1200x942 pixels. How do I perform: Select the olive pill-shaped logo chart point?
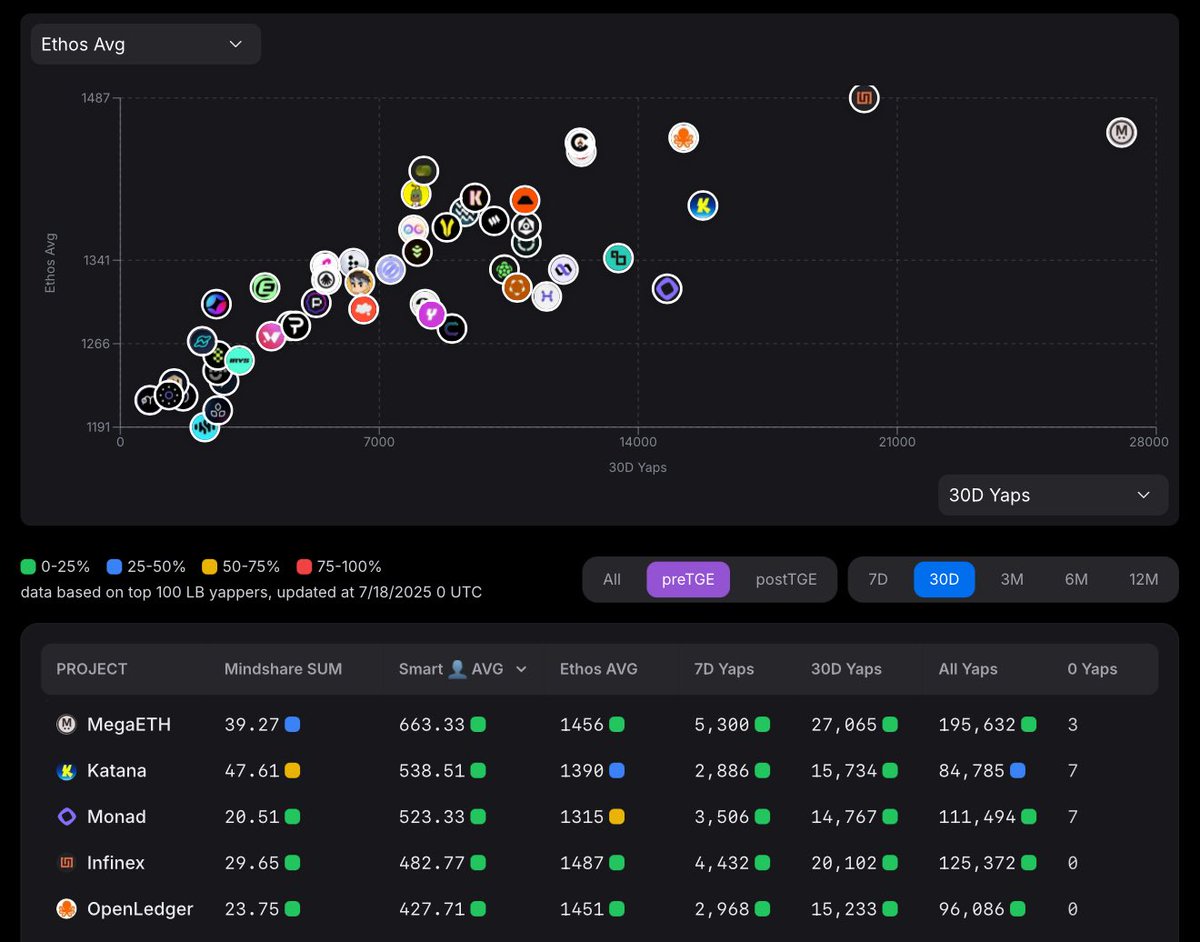pos(424,171)
